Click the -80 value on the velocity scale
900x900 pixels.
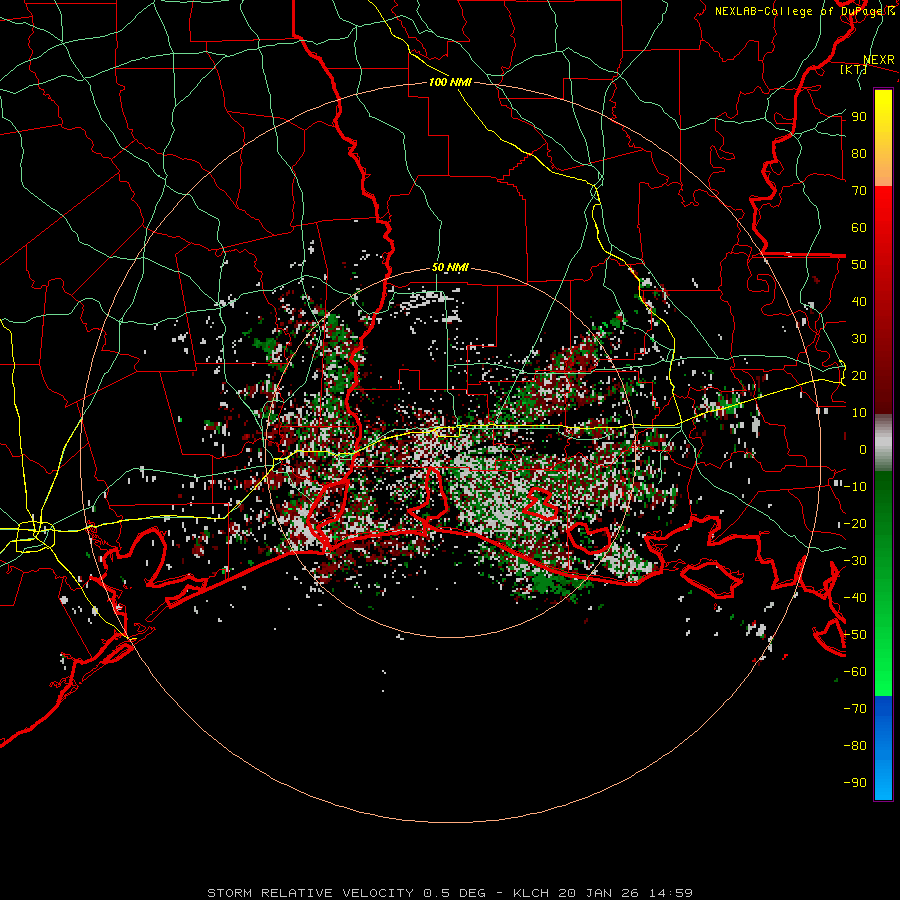(855, 746)
